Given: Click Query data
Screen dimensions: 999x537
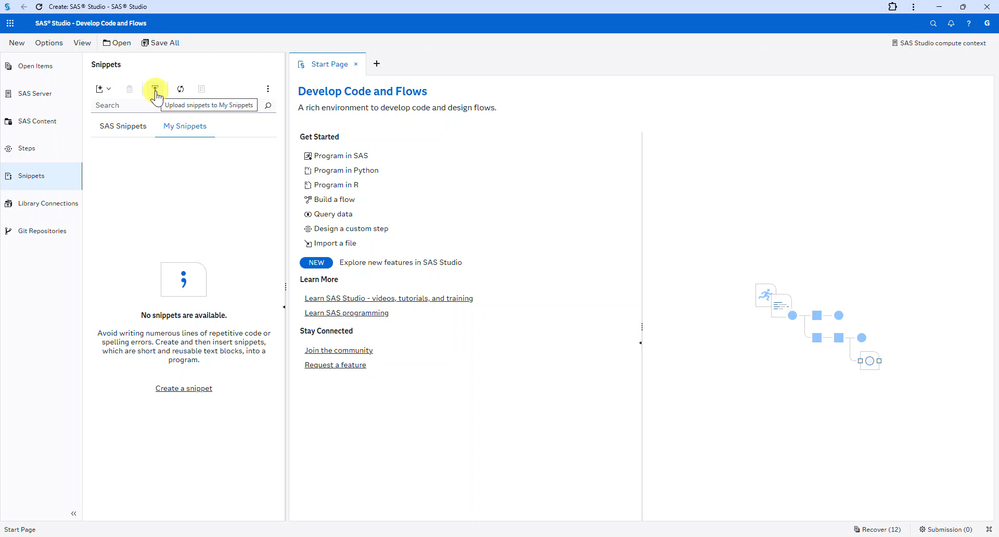Looking at the screenshot, I should point(328,214).
